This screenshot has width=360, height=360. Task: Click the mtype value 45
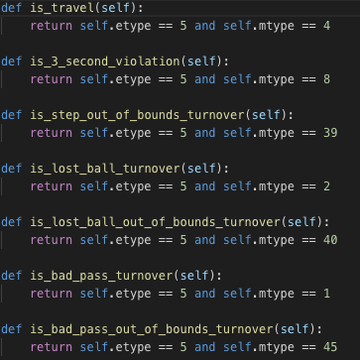330,347
